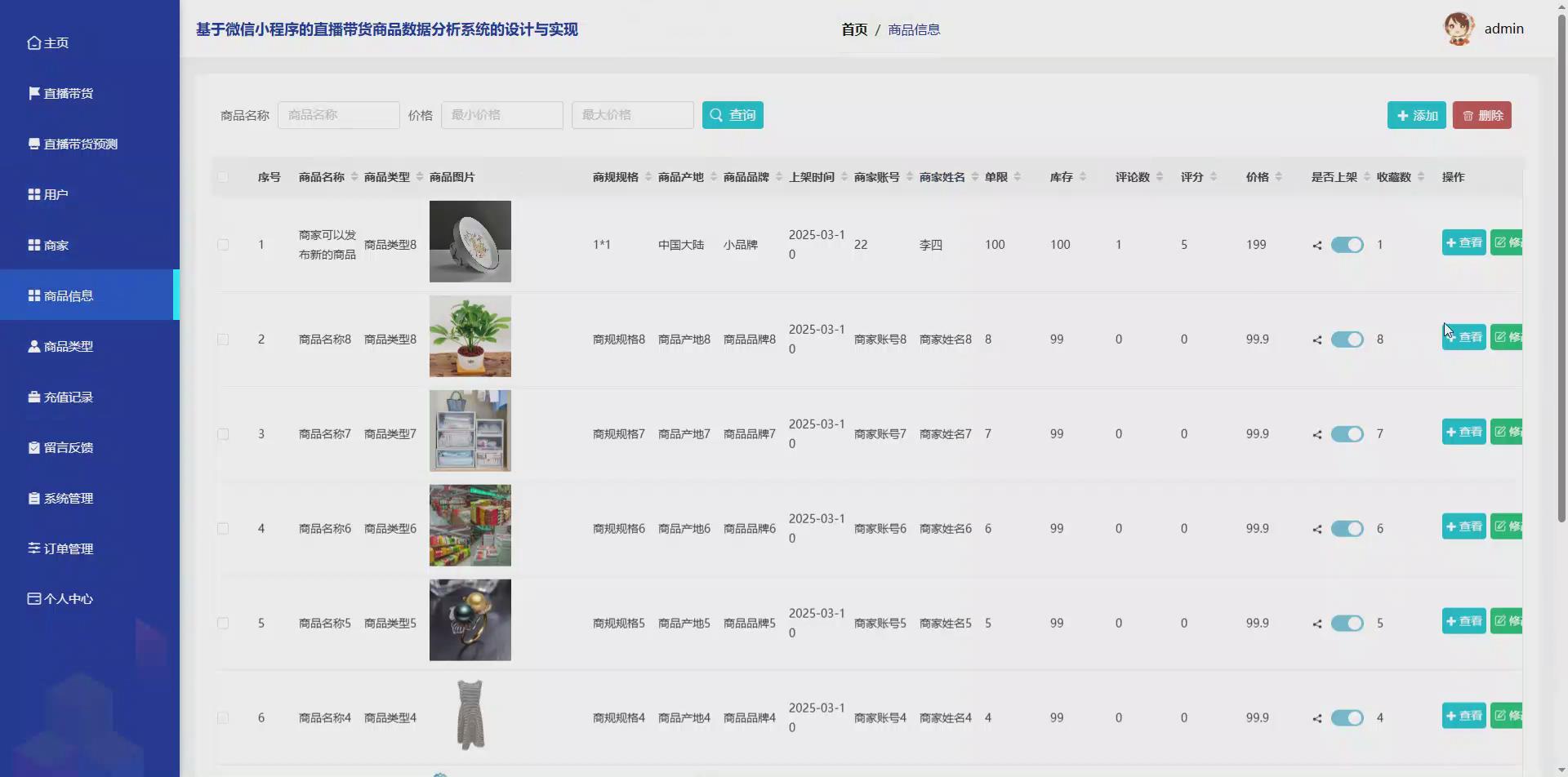Click the 商品名称 search input field
Screen dimensions: 1568x777
point(338,114)
